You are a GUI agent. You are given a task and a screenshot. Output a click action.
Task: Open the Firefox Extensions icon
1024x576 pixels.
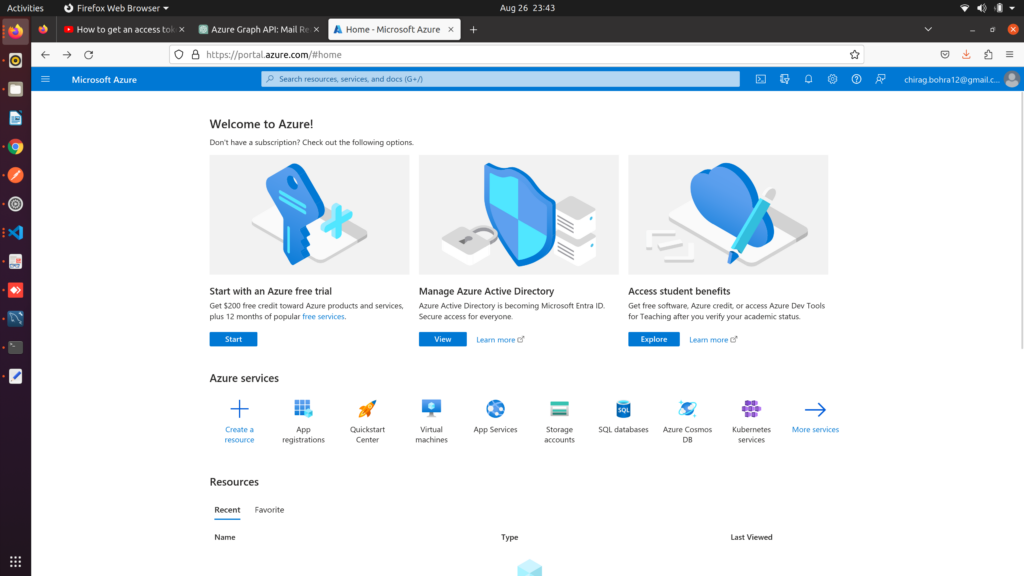coord(988,55)
